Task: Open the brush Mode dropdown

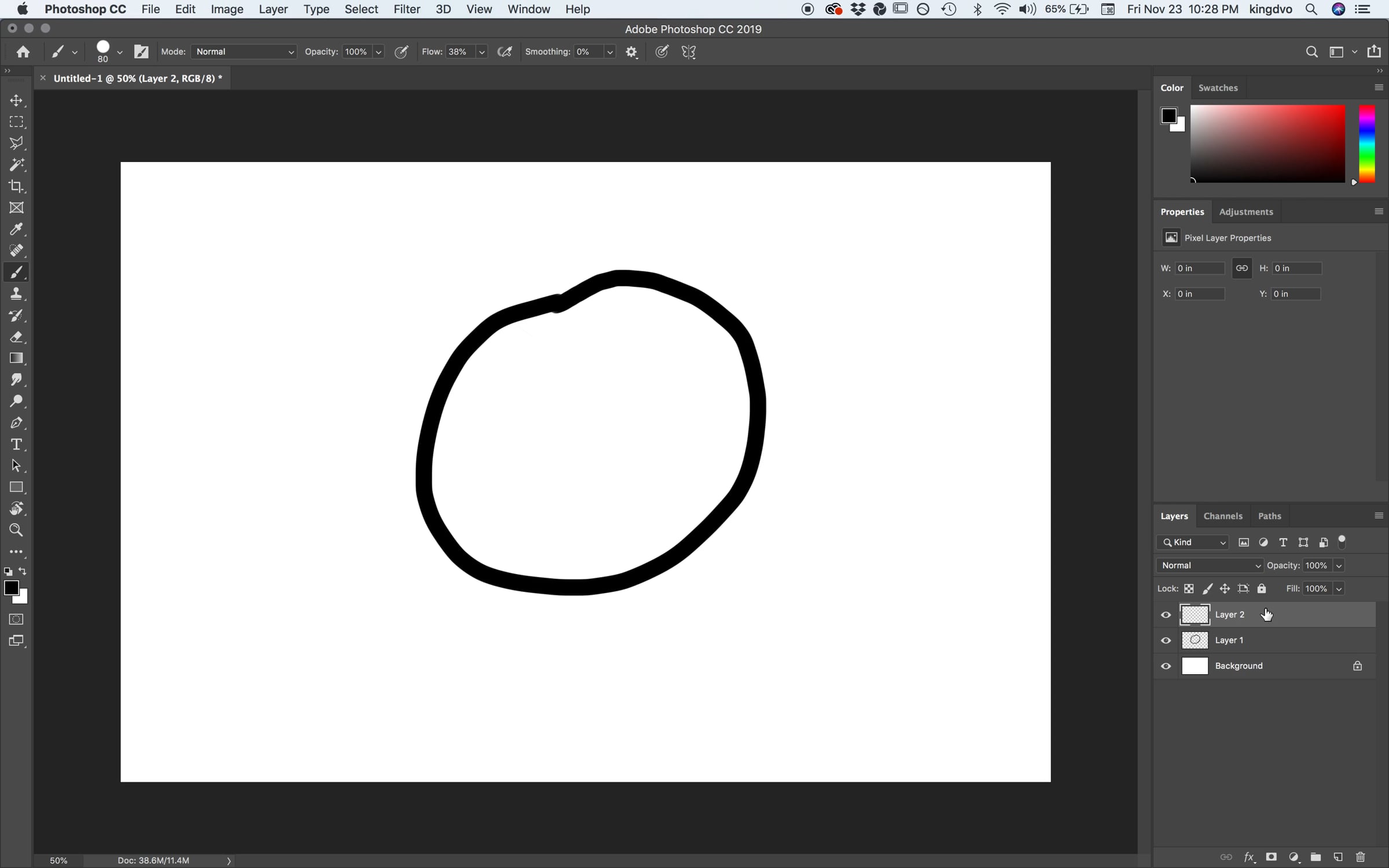Action: (244, 52)
